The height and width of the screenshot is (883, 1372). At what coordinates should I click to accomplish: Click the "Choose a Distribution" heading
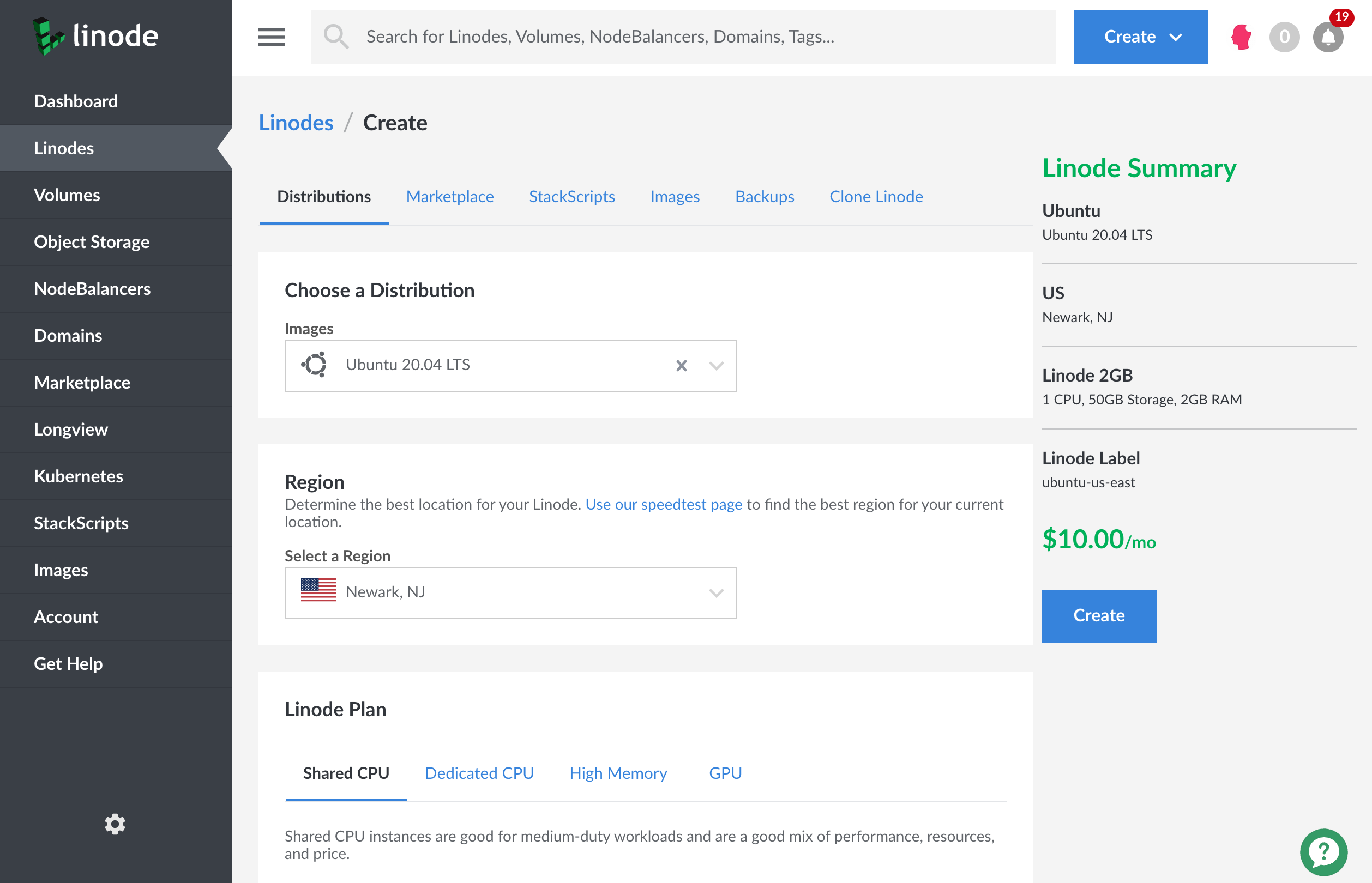(379, 290)
